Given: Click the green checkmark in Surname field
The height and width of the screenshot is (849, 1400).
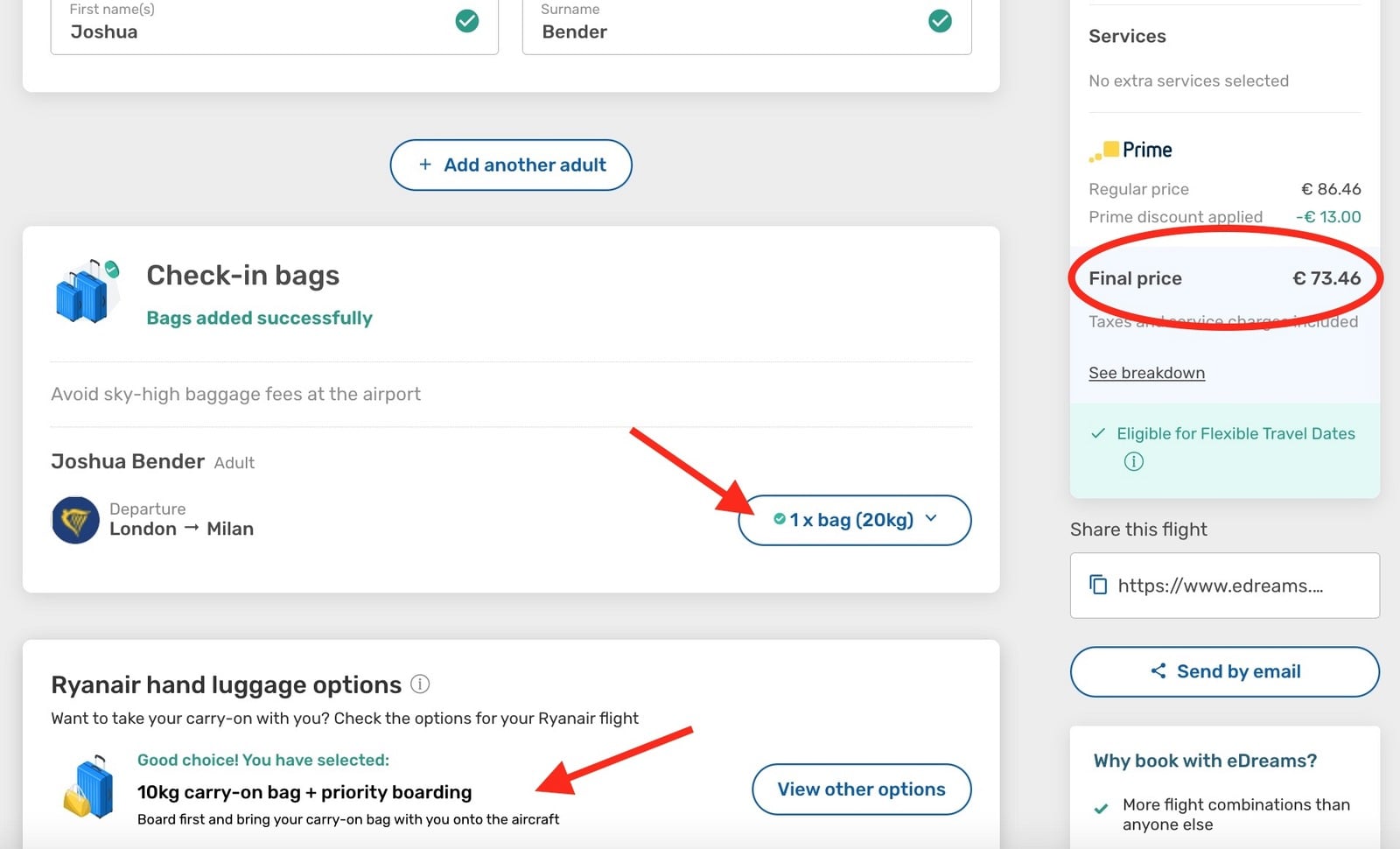Looking at the screenshot, I should pos(940,21).
